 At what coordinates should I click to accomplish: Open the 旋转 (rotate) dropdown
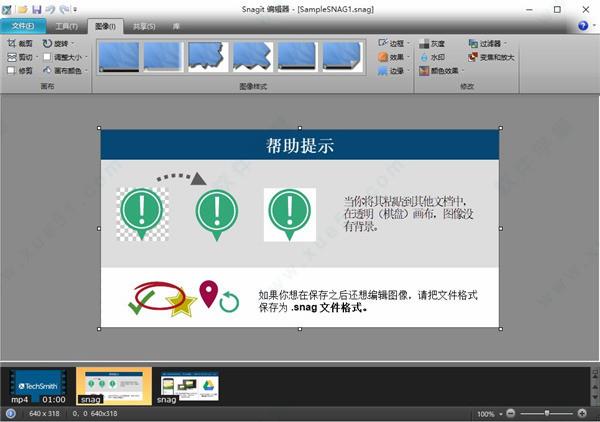tap(62, 44)
